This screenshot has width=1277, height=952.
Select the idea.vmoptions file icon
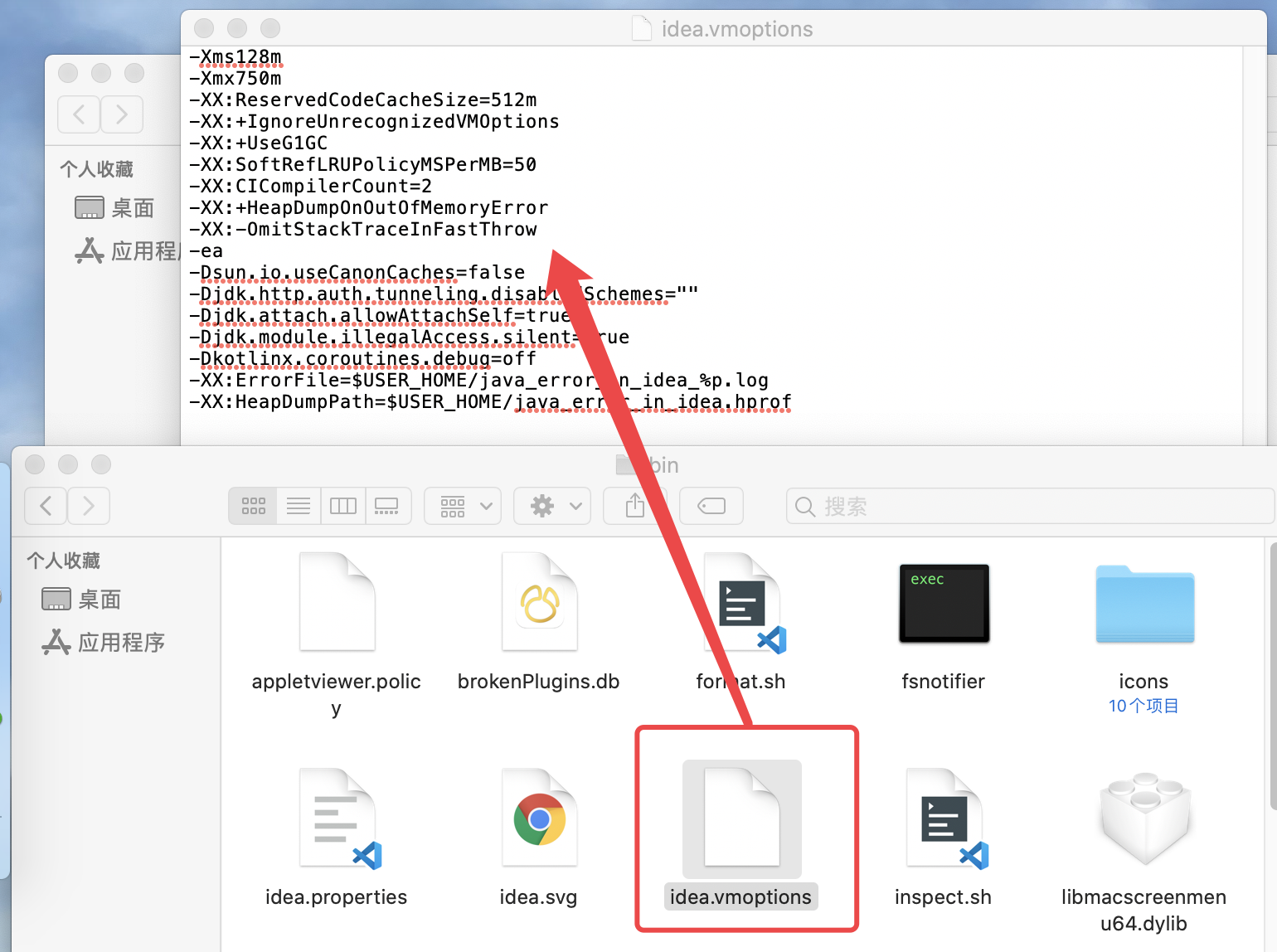pyautogui.click(x=742, y=818)
